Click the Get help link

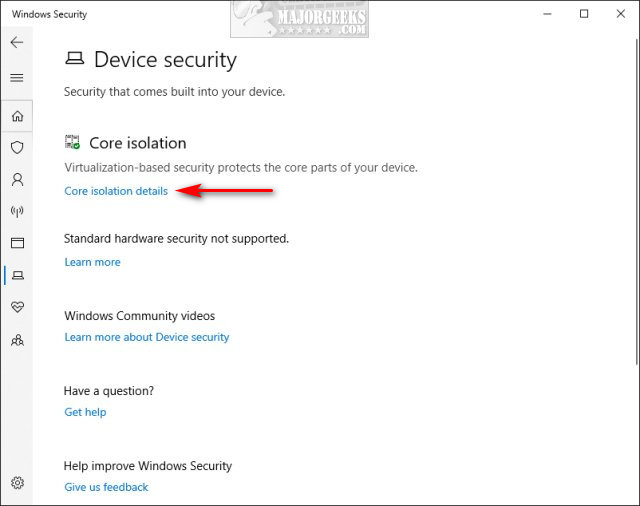[85, 412]
